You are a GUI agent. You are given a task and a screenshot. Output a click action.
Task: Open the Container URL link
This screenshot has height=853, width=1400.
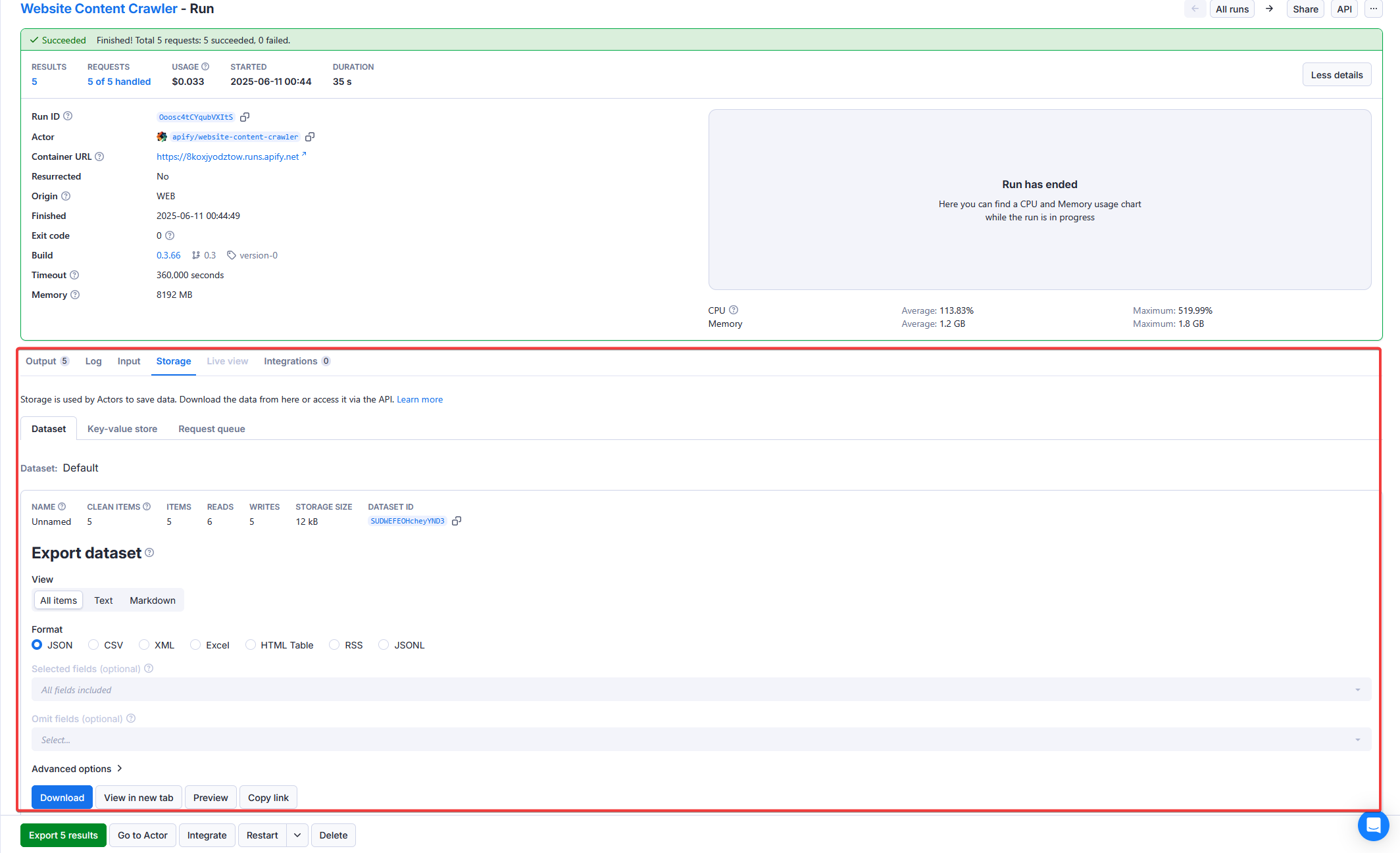click(x=228, y=157)
